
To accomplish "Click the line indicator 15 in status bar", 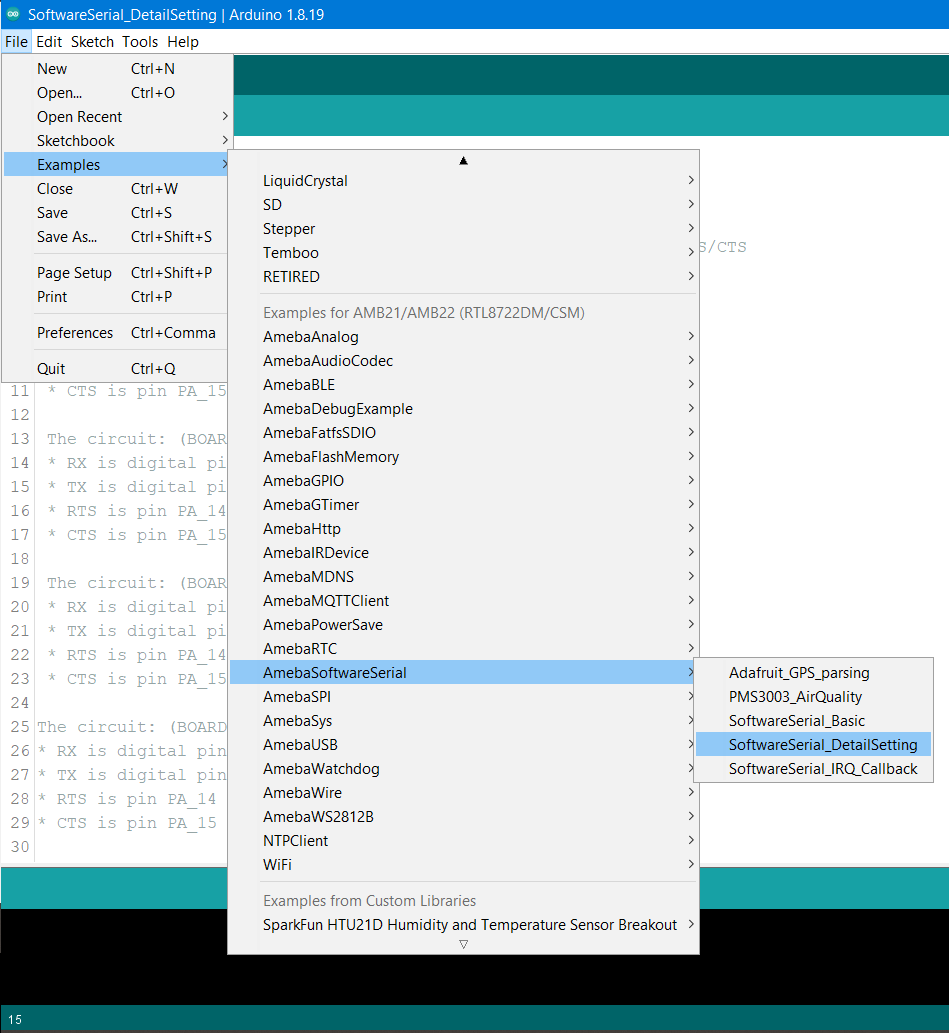I will point(14,1019).
